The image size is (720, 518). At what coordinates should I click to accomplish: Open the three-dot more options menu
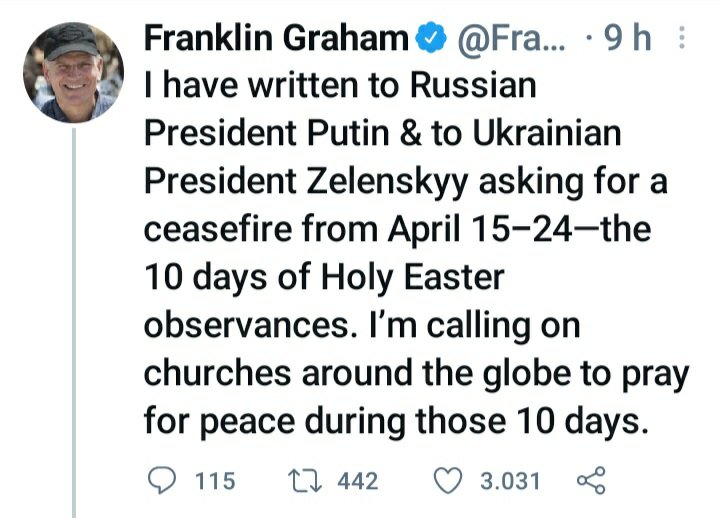click(x=682, y=39)
